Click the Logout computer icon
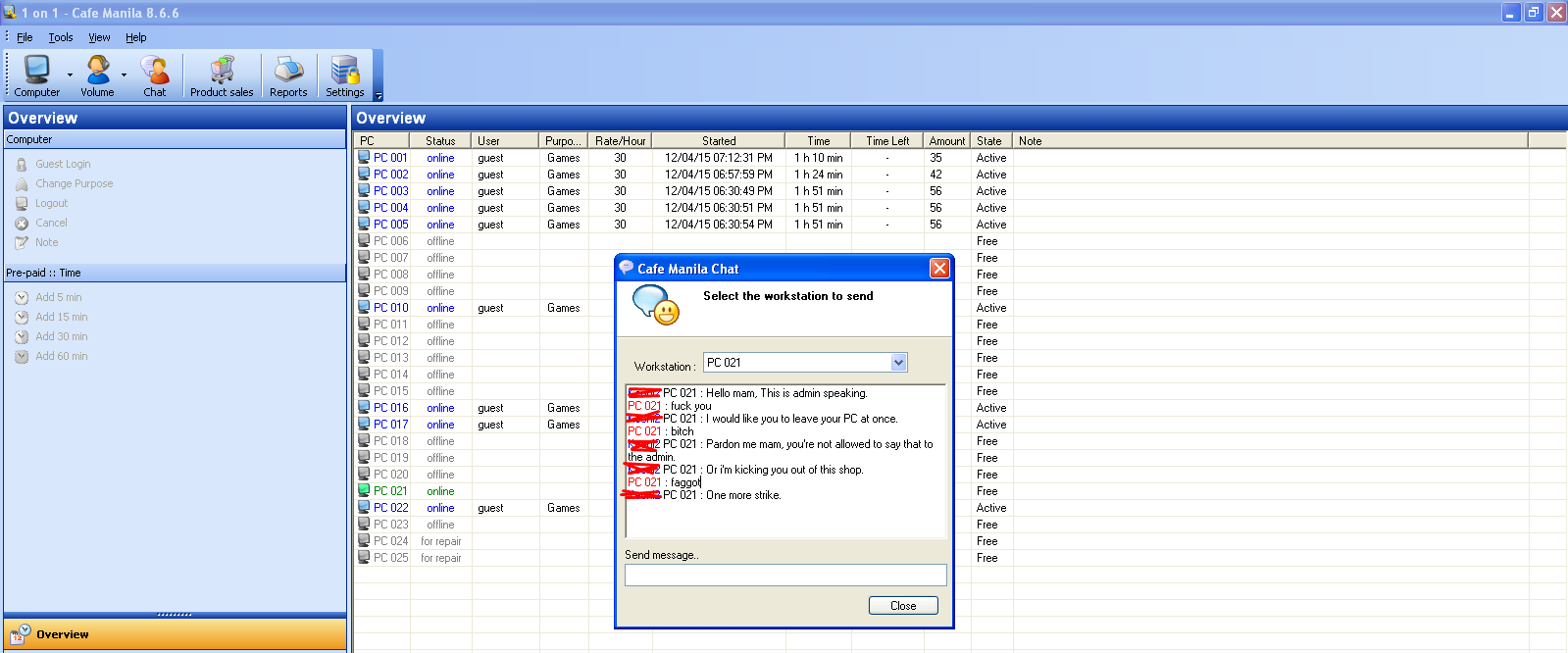Image resolution: width=1568 pixels, height=653 pixels. (x=22, y=203)
